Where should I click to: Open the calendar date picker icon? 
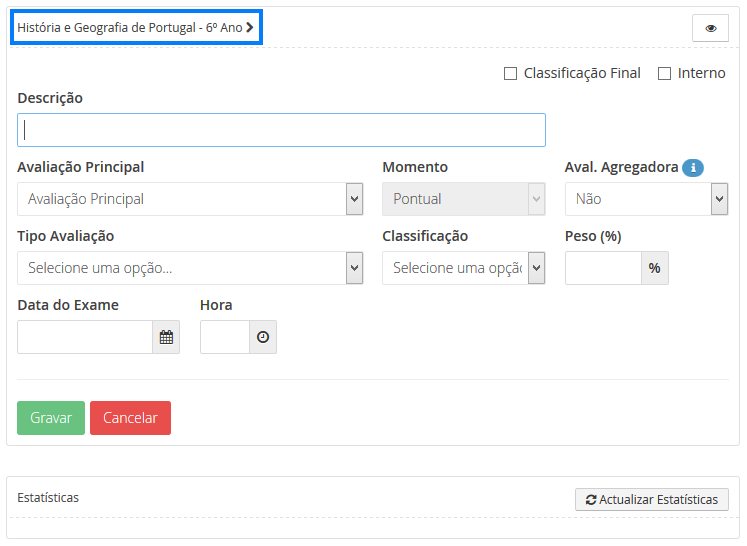[x=166, y=338]
